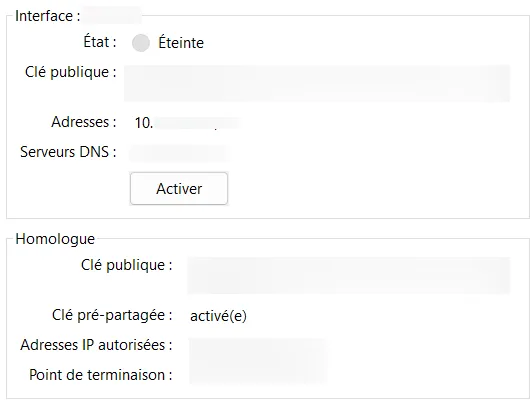Select the Adresses value starting with 10.
This screenshot has width=530, height=400.
[187, 123]
